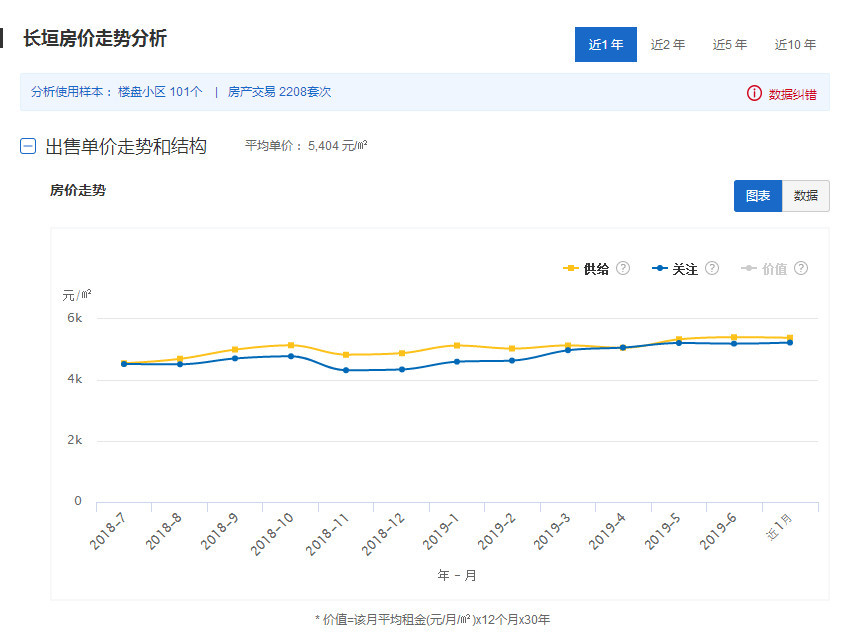Click the 6k y-axis label

(x=75, y=318)
